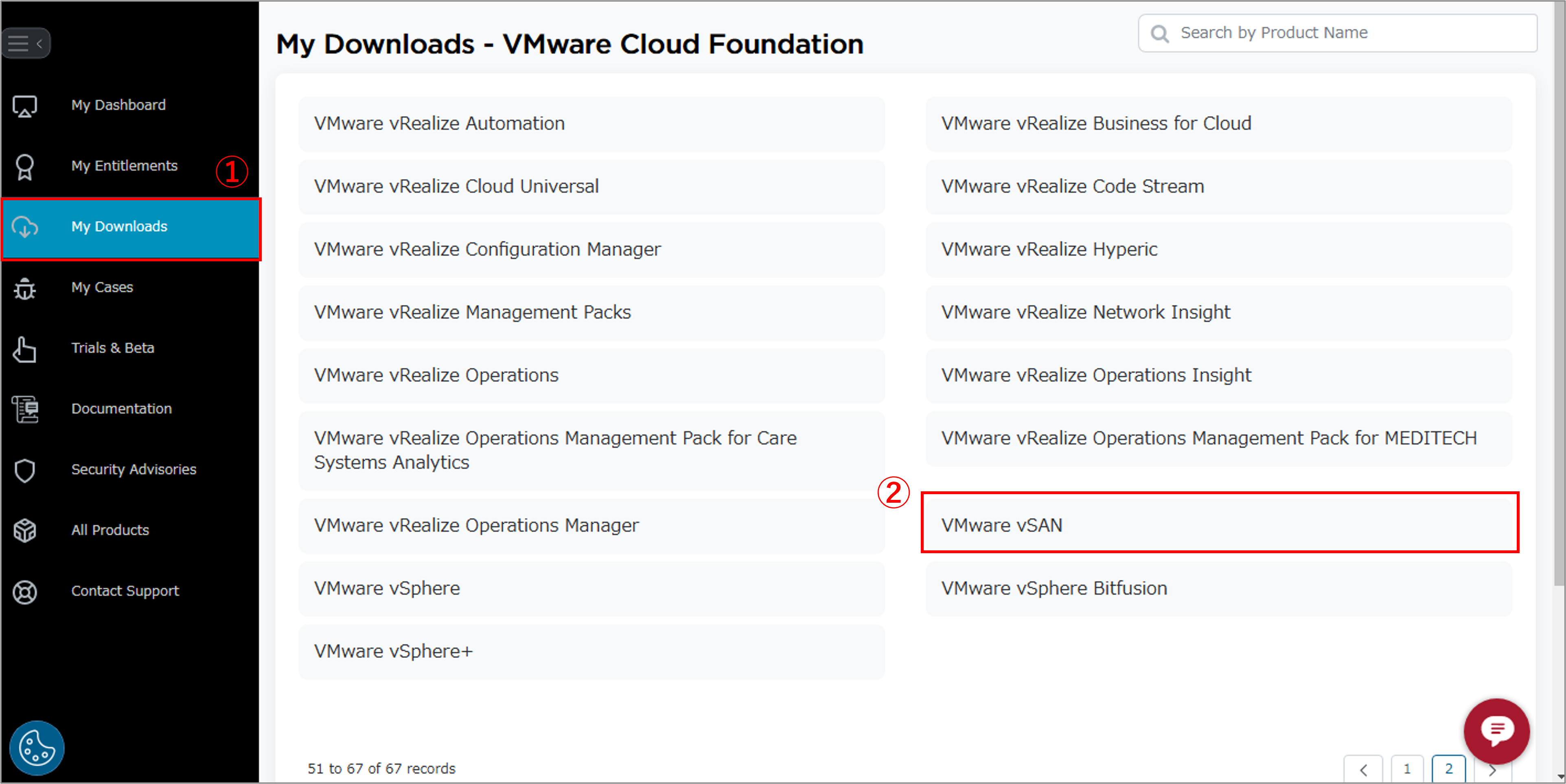Click the Documentation pages icon
The height and width of the screenshot is (784, 1566).
[25, 409]
